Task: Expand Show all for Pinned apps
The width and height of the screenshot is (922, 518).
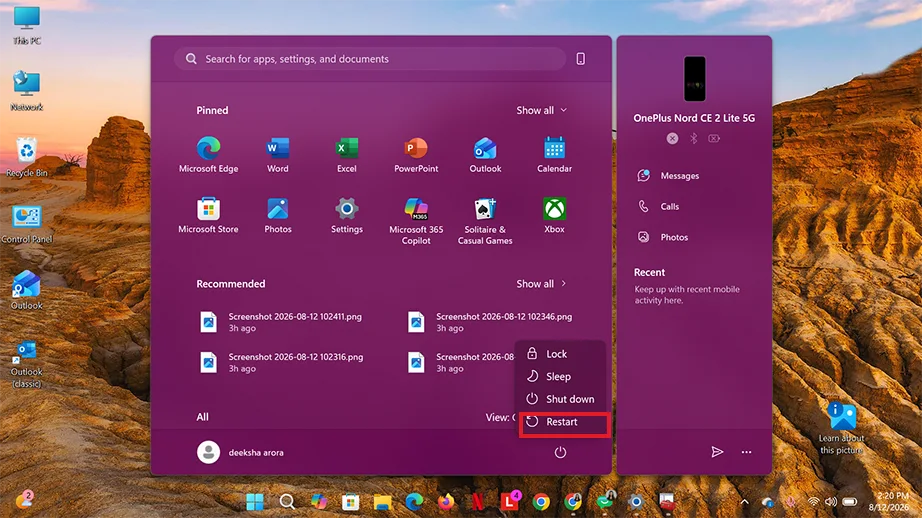Action: click(x=542, y=110)
